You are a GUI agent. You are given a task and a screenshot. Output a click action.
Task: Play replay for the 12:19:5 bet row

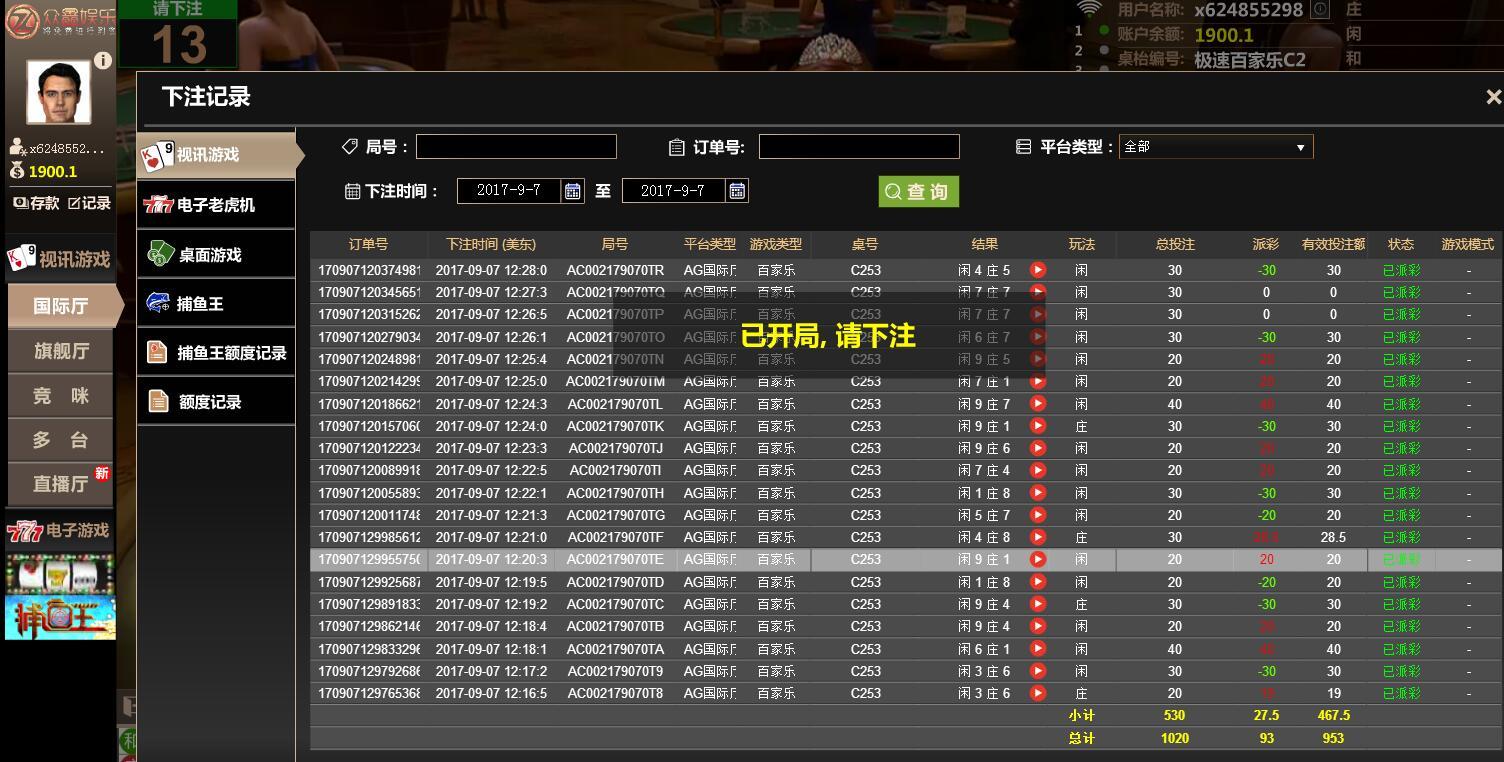point(1038,582)
